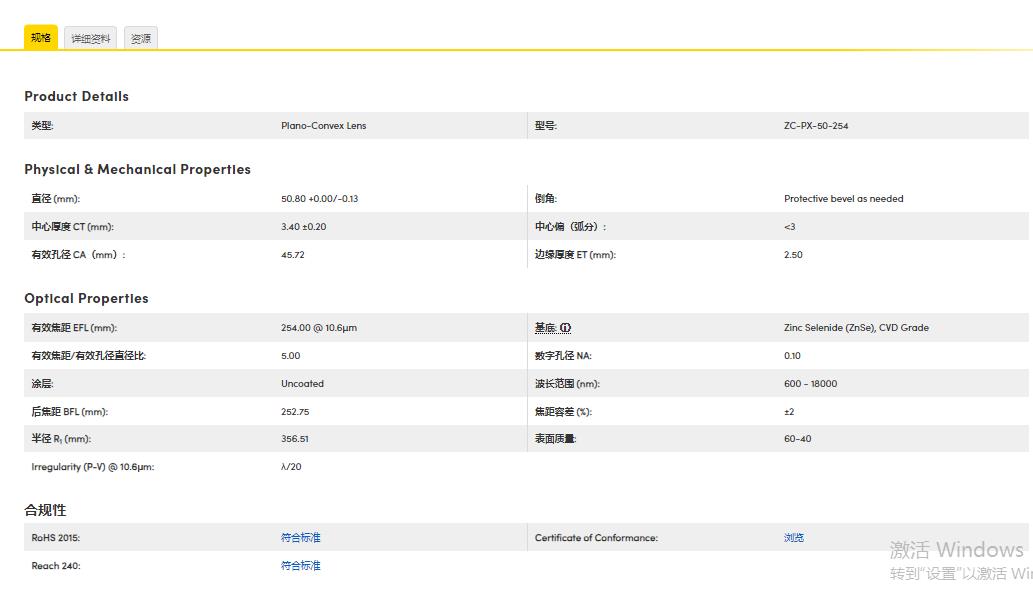This screenshot has height=601, width=1033.
Task: Click the 合规性 section heading
Action: coord(45,510)
